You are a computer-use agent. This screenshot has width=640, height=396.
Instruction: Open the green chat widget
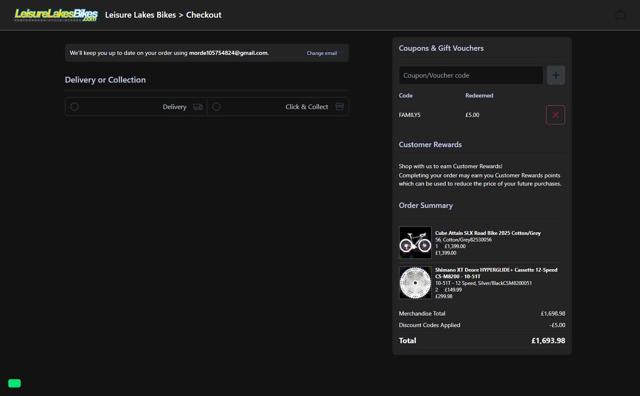14,383
